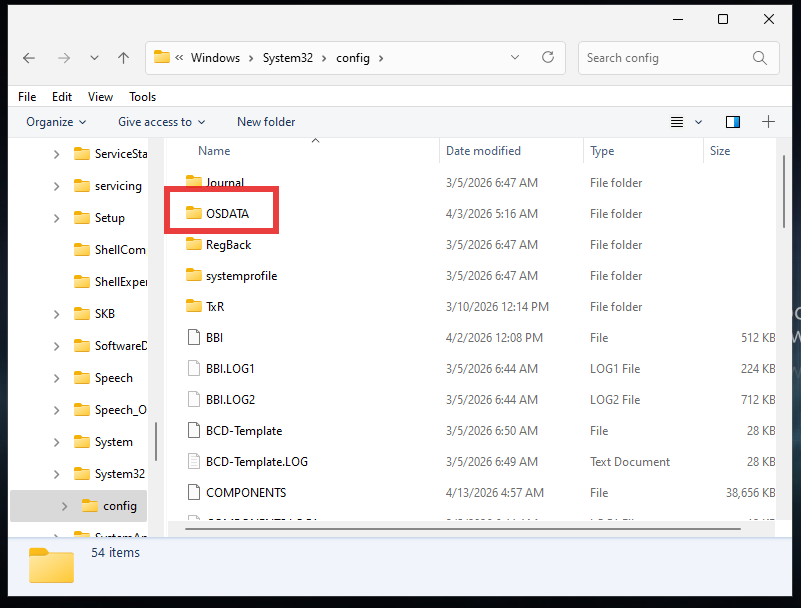Click the LOG1 File type cell

[x=615, y=369]
